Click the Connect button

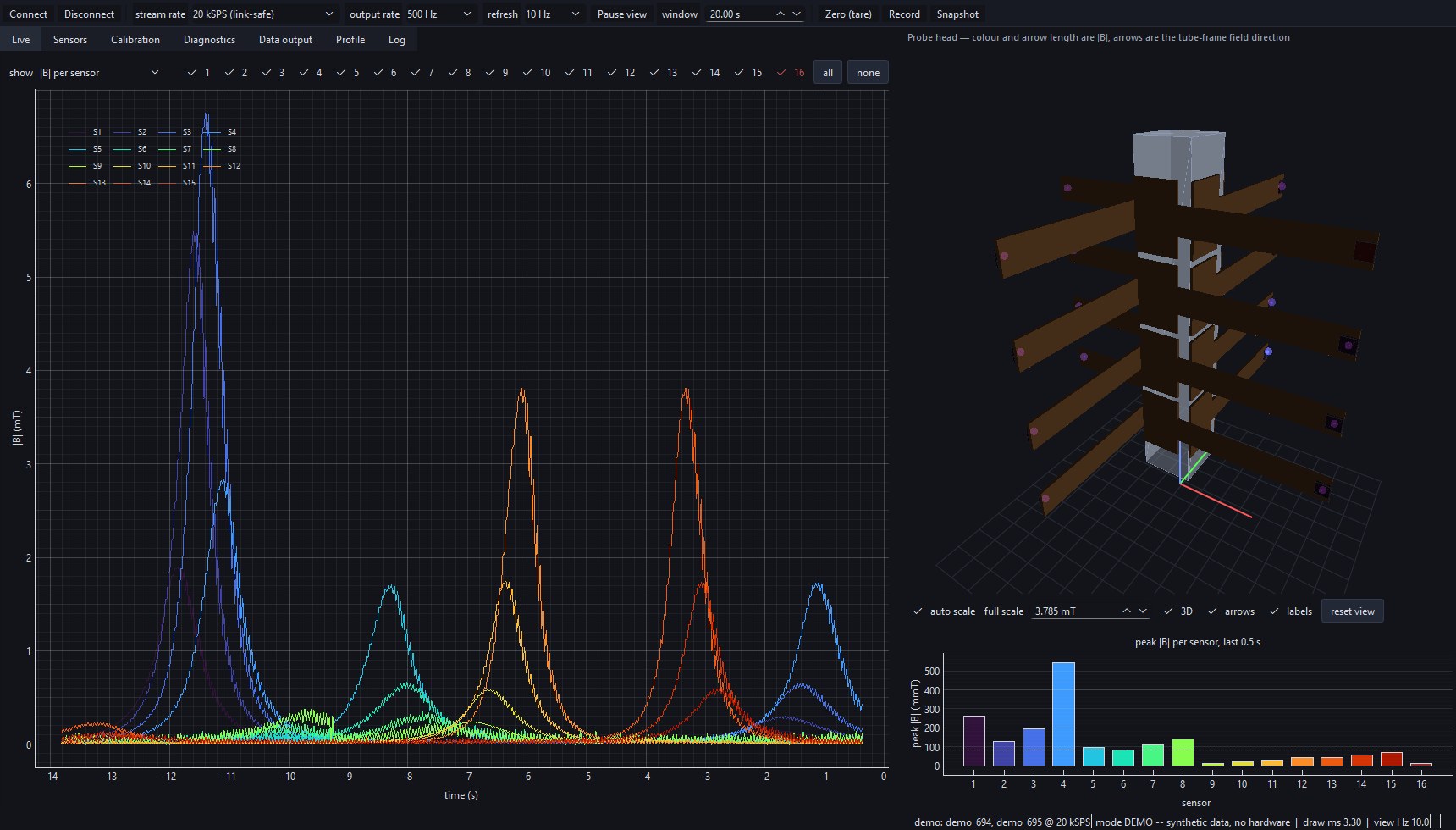pyautogui.click(x=29, y=14)
